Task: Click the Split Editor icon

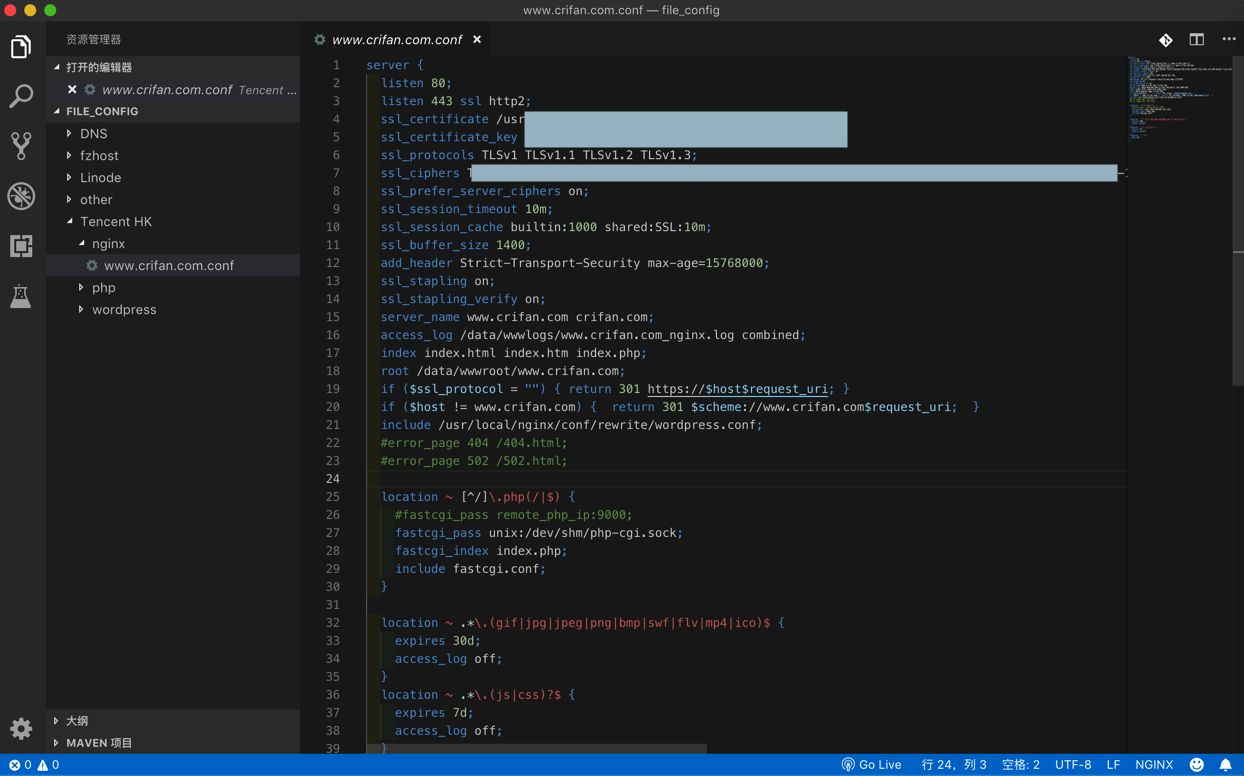Action: [1196, 40]
